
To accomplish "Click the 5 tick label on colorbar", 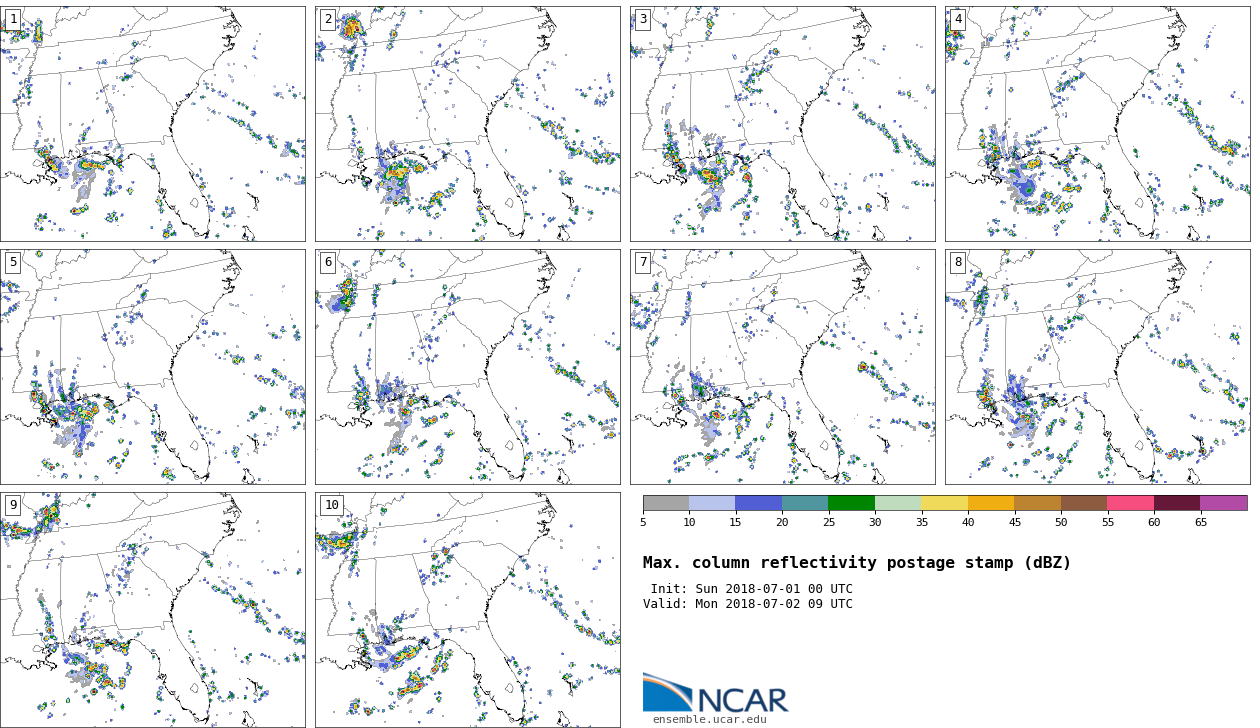I will (x=643, y=522).
